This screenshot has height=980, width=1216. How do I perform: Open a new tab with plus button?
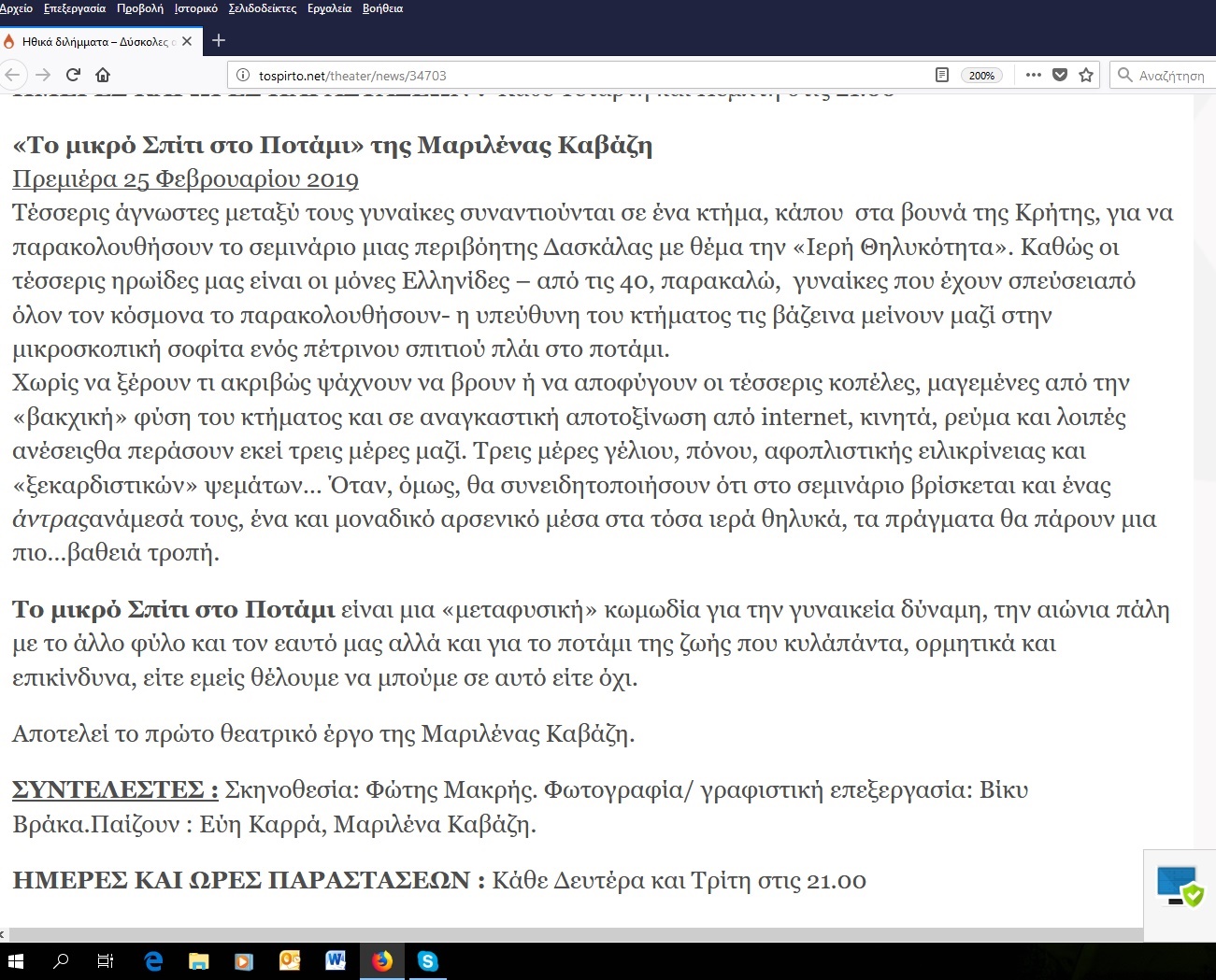[219, 40]
